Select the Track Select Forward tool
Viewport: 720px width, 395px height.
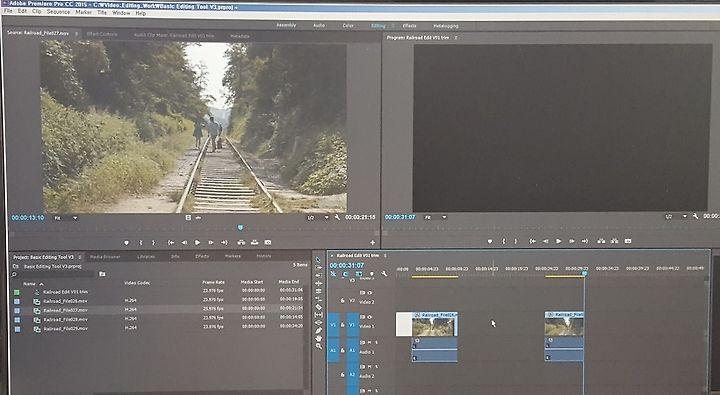pos(319,267)
